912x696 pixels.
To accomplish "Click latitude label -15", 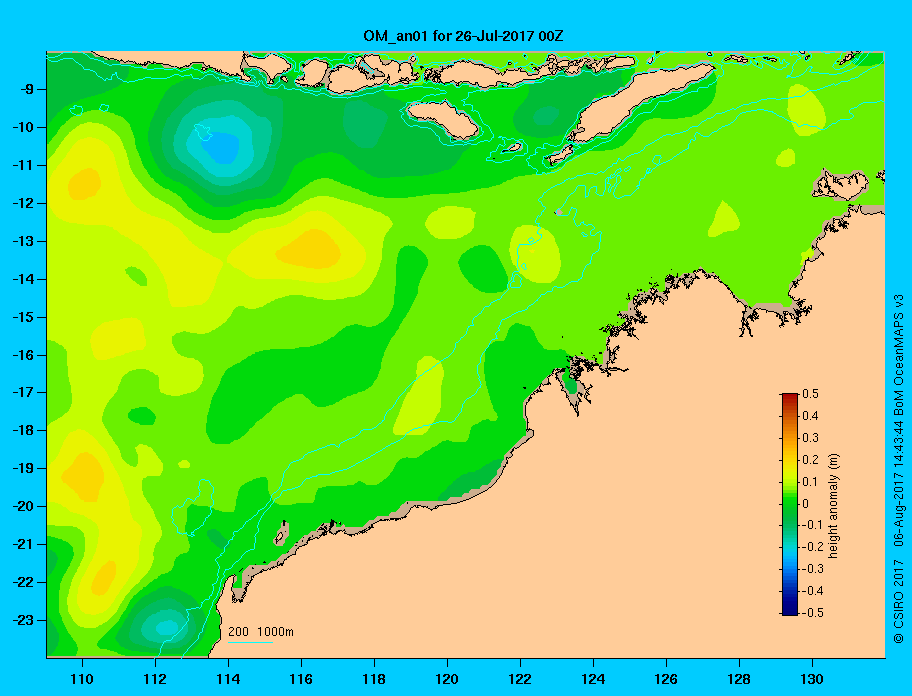I will tap(22, 317).
